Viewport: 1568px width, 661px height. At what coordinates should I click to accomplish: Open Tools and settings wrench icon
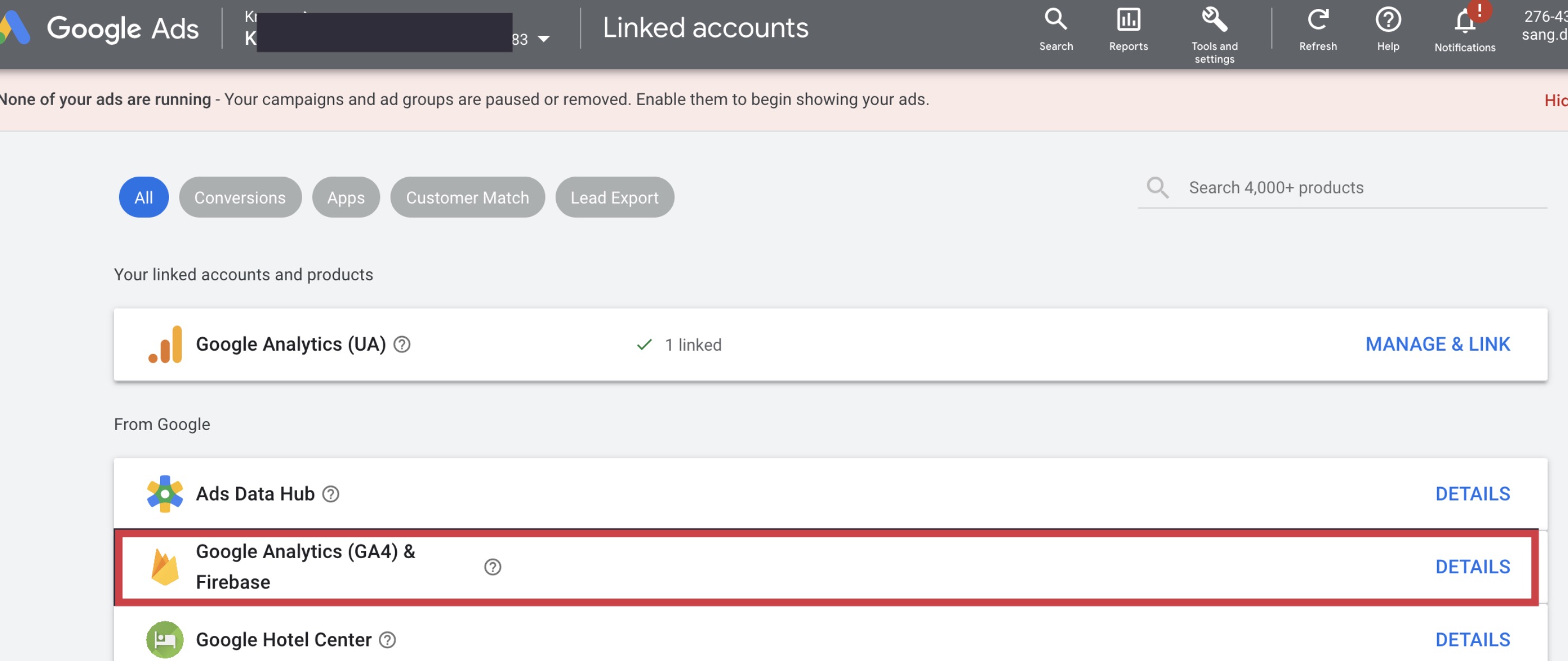click(x=1214, y=20)
